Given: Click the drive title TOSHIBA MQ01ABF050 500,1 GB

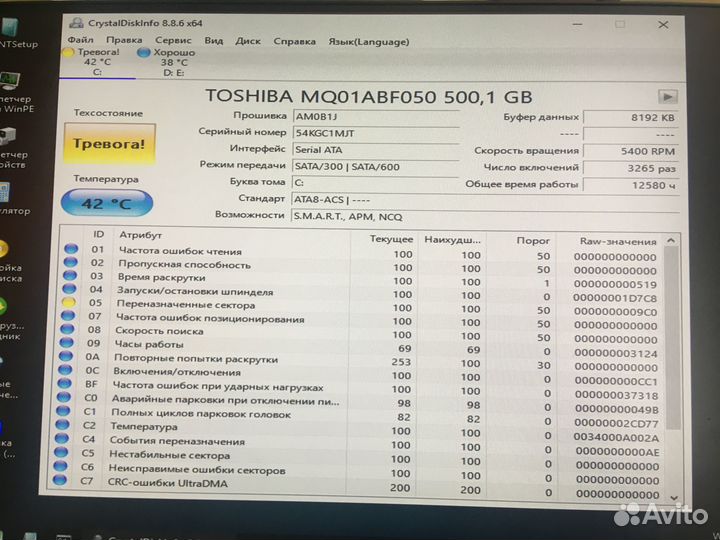Looking at the screenshot, I should [x=369, y=96].
